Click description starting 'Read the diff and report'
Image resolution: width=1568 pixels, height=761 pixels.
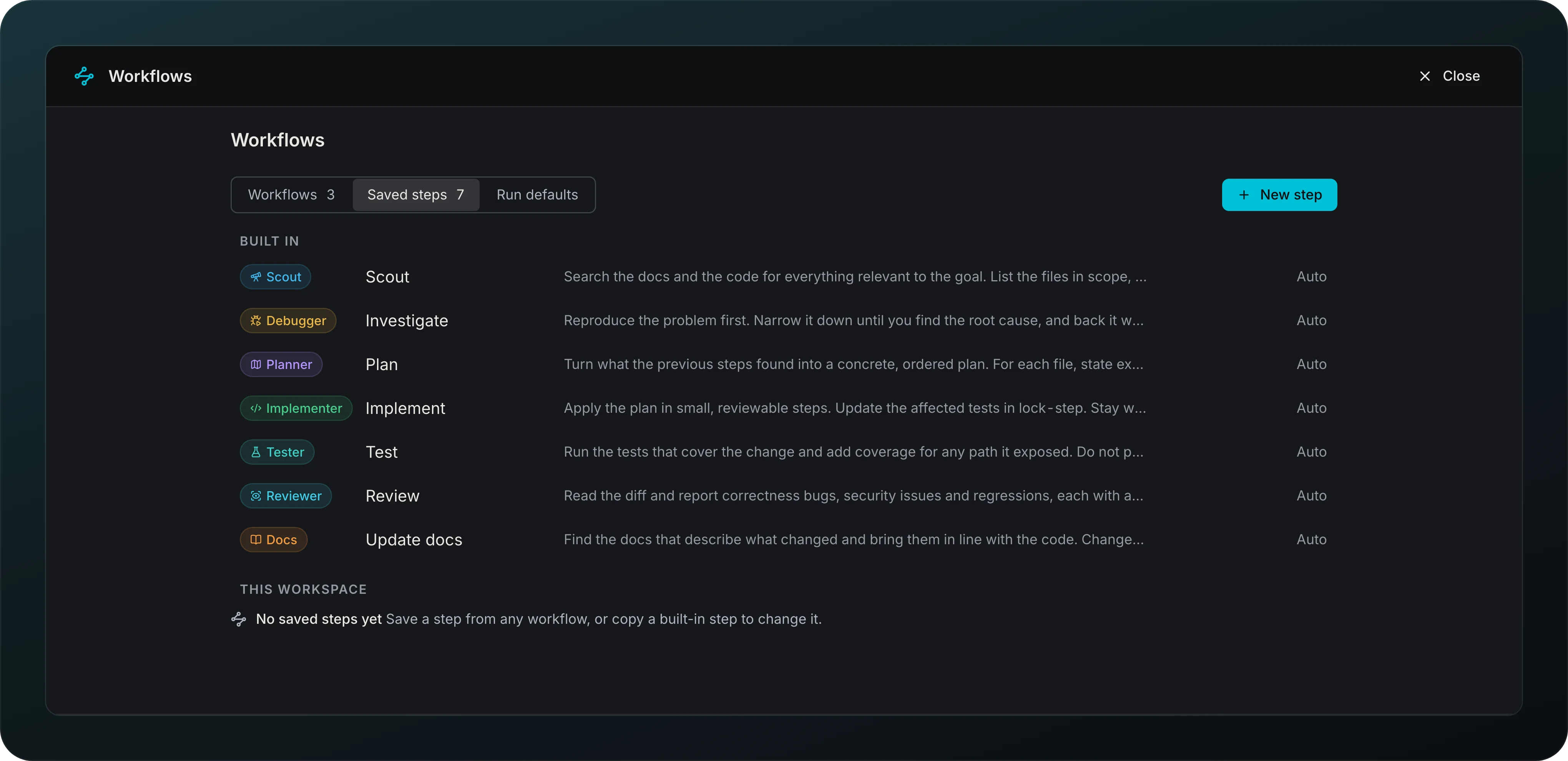pos(854,496)
